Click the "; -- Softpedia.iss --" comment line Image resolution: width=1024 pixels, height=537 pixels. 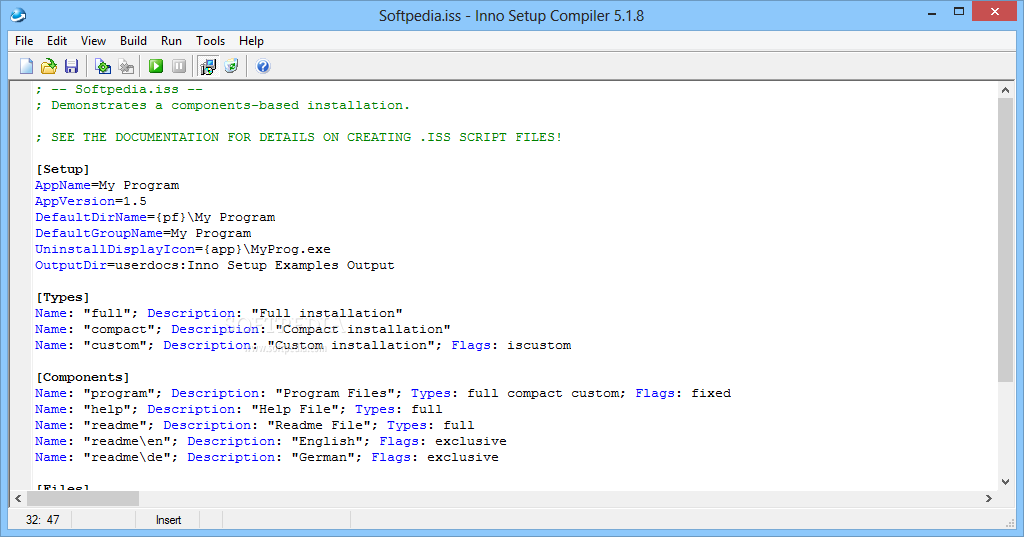point(119,89)
